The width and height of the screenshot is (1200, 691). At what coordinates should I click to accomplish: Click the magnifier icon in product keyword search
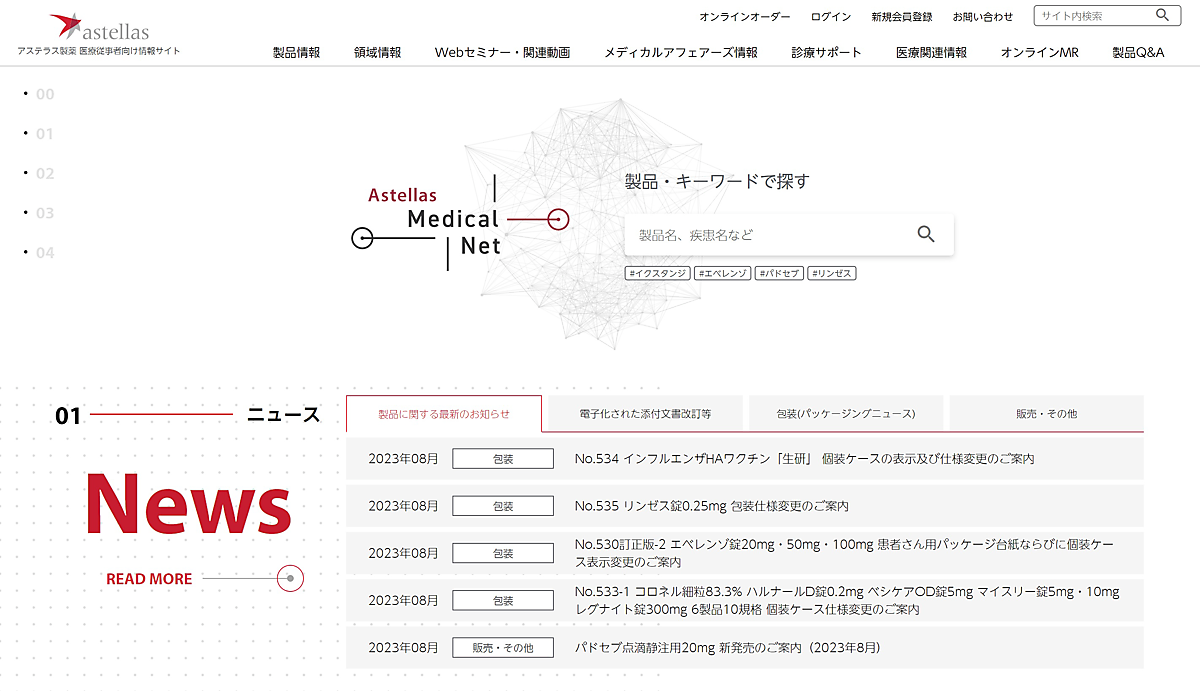pyautogui.click(x=926, y=234)
